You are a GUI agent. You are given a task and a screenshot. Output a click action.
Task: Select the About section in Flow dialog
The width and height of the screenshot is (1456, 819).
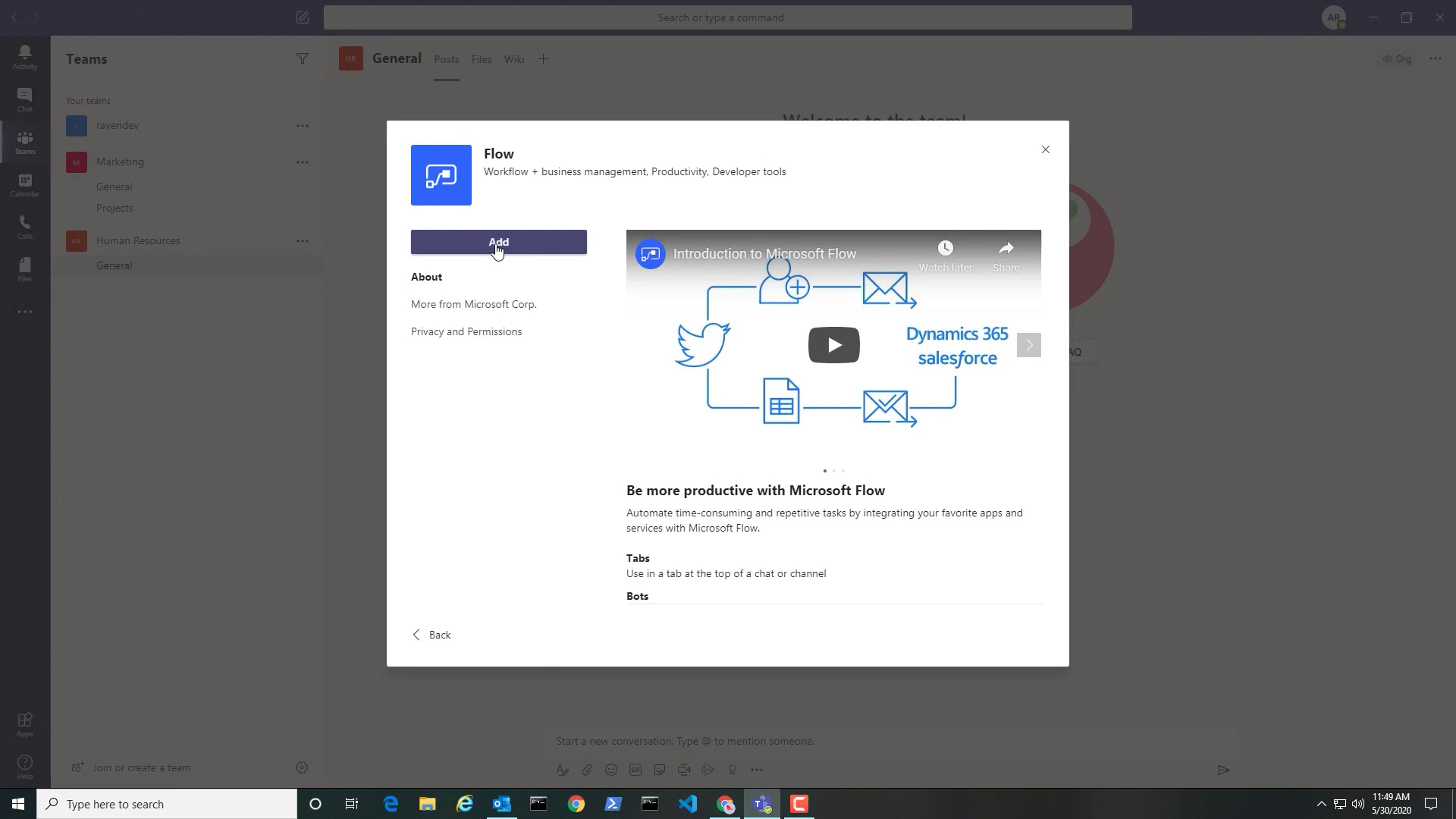426,277
